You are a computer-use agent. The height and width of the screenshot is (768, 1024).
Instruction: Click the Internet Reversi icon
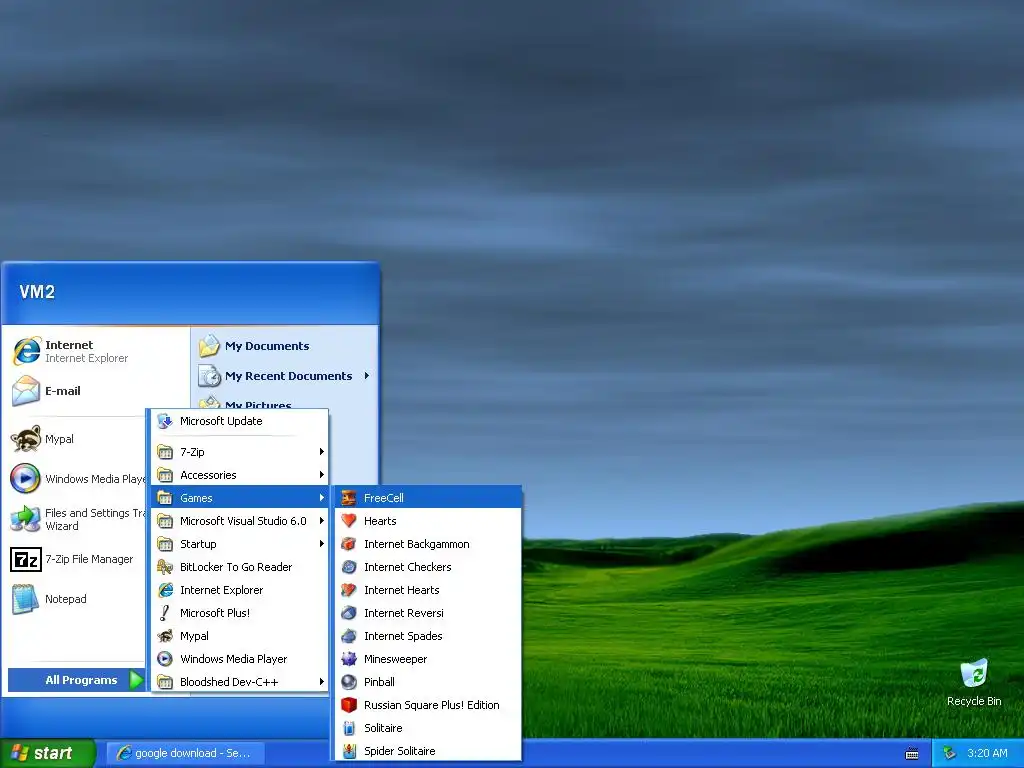pos(349,613)
